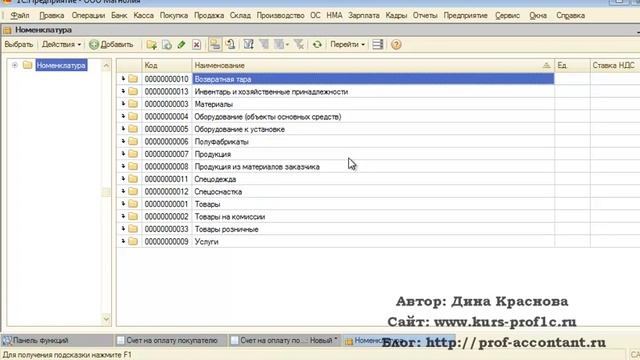This screenshot has width=640, height=360.
Task: Click the disable filter icon
Action: 299,44
